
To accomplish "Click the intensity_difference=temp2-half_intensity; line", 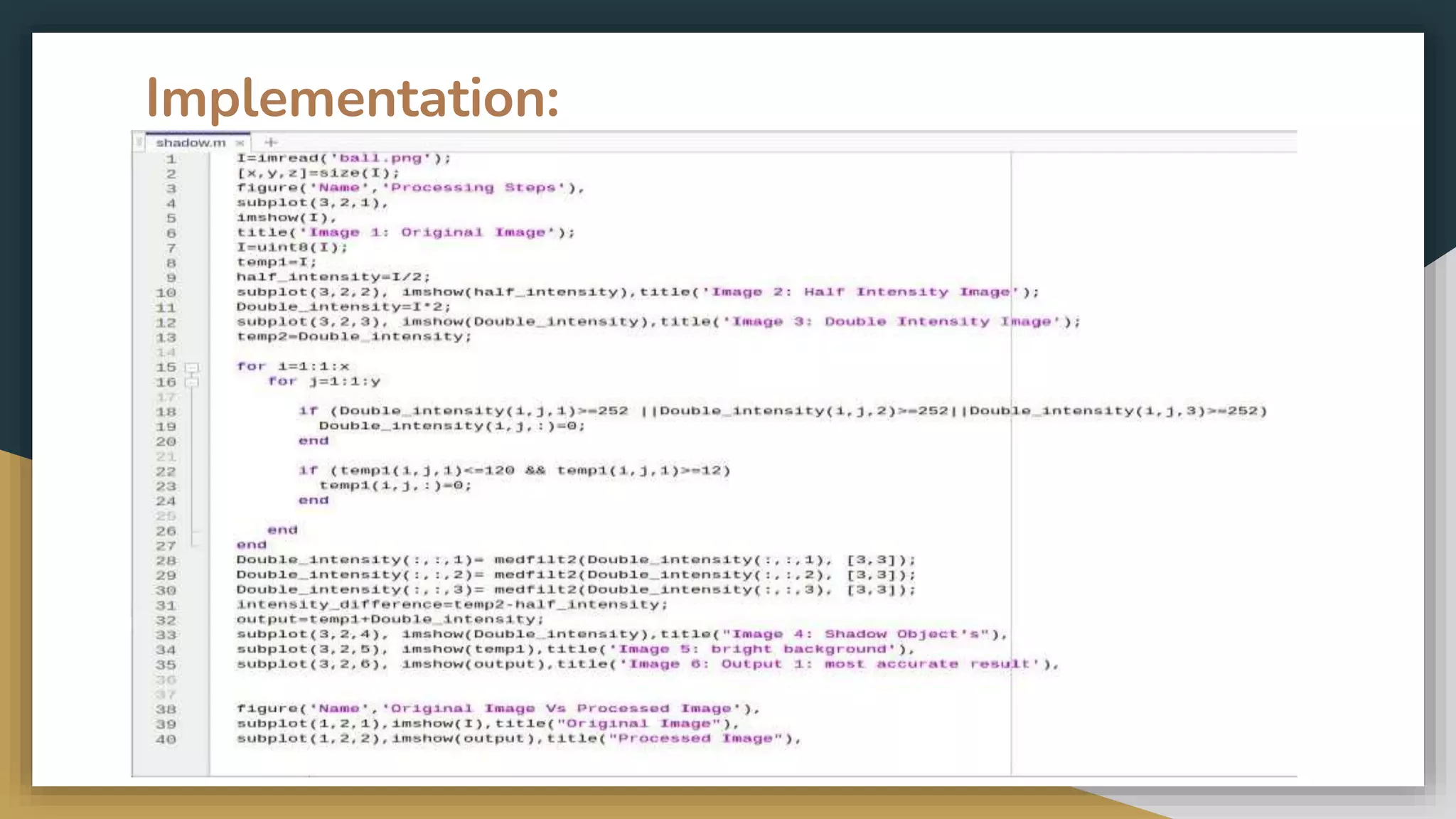I will point(452,605).
